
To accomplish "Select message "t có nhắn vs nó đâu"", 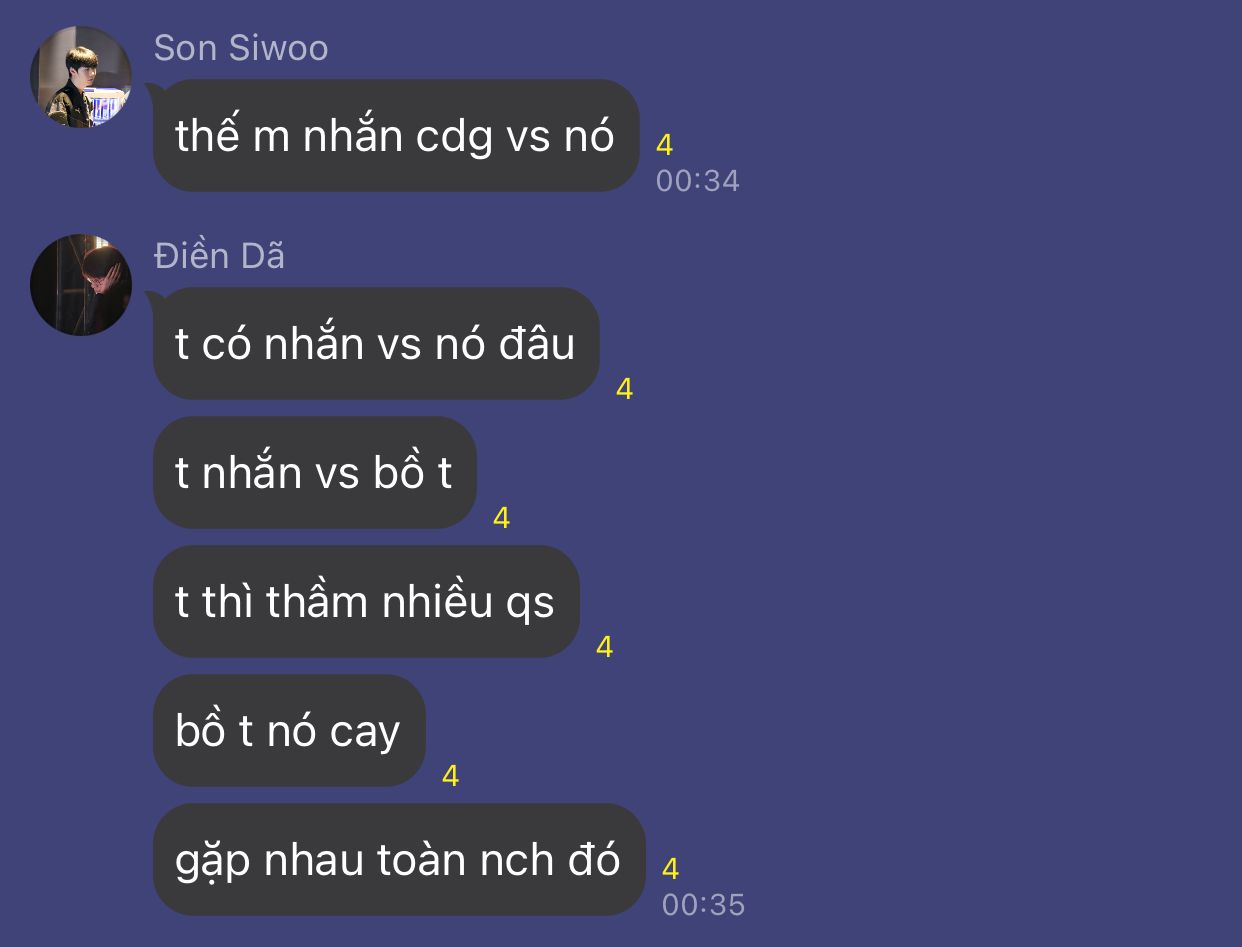I will [376, 343].
